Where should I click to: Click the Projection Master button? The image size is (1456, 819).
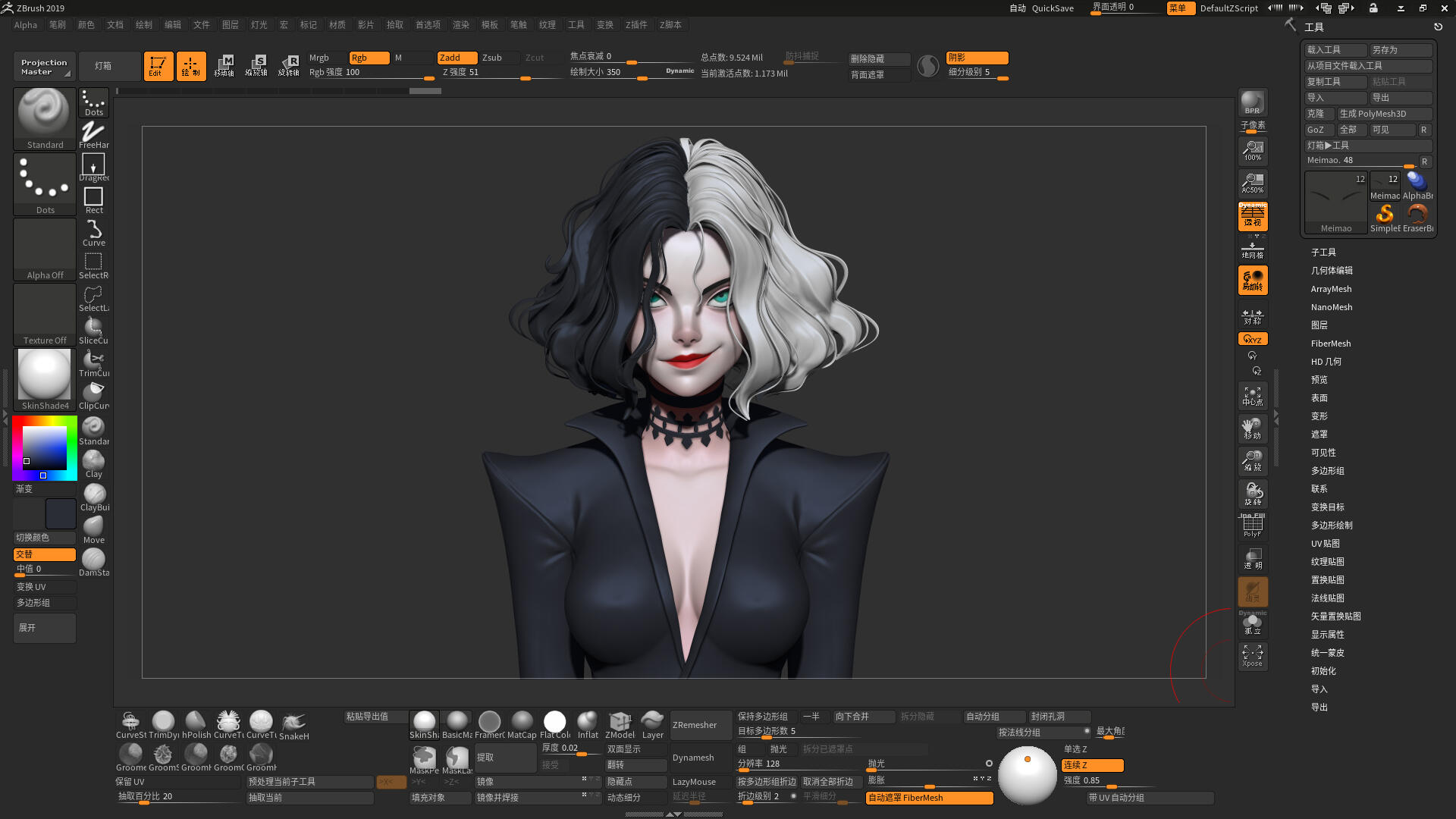pos(44,67)
